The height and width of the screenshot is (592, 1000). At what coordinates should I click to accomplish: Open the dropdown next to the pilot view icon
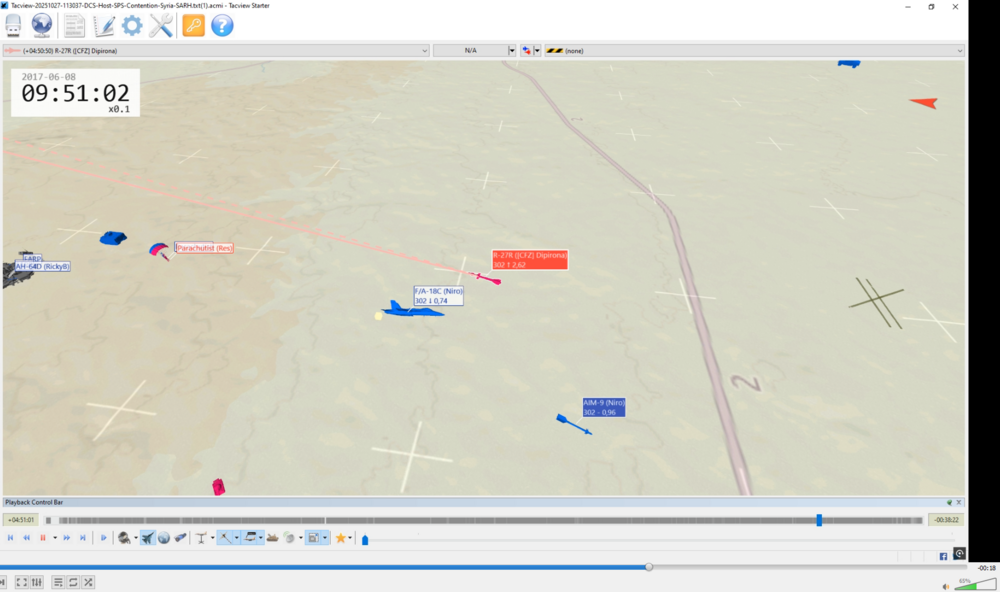click(136, 538)
